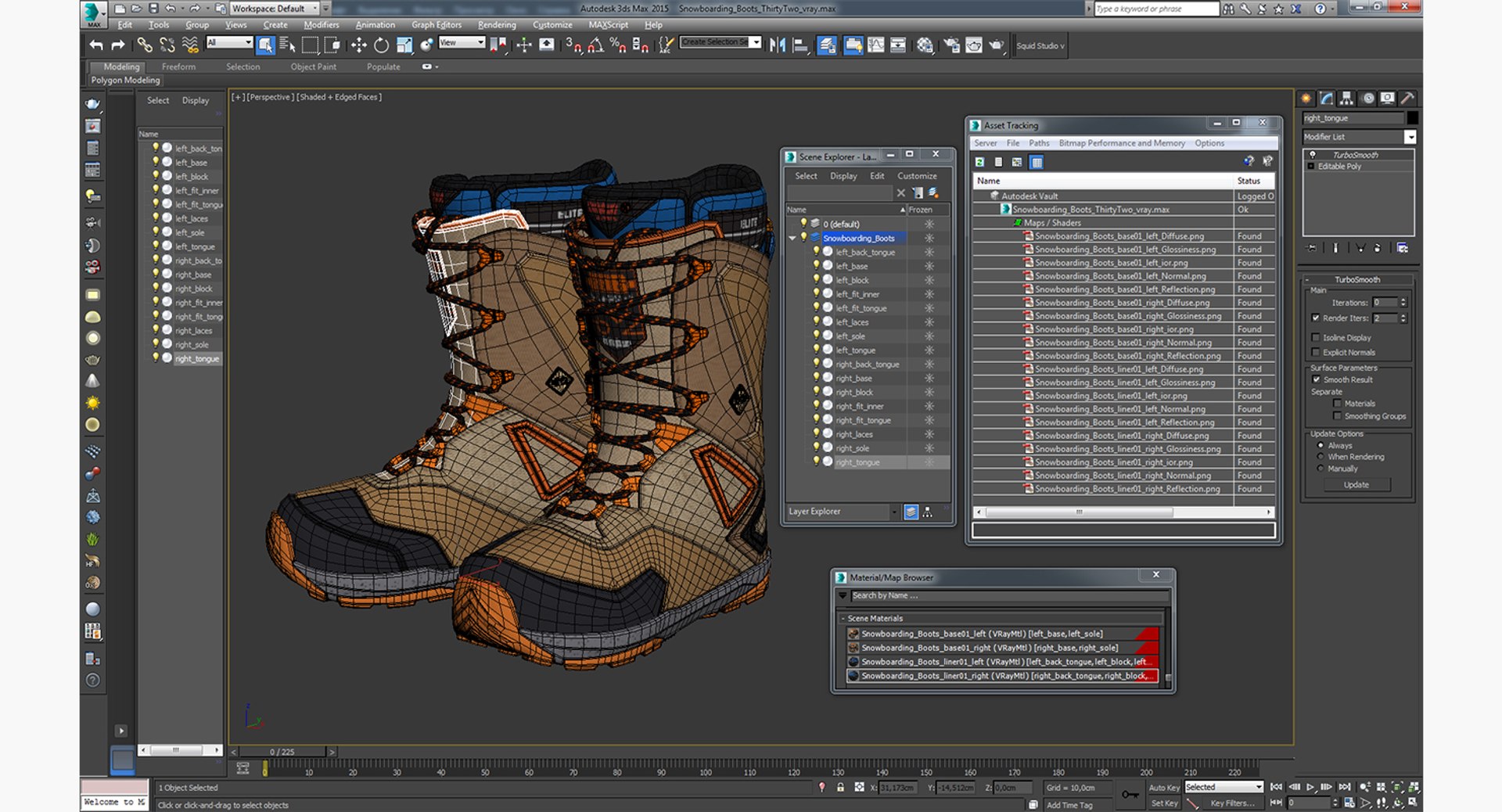The height and width of the screenshot is (812, 1502).
Task: Open the Selected key filter dropdown
Action: [1224, 787]
